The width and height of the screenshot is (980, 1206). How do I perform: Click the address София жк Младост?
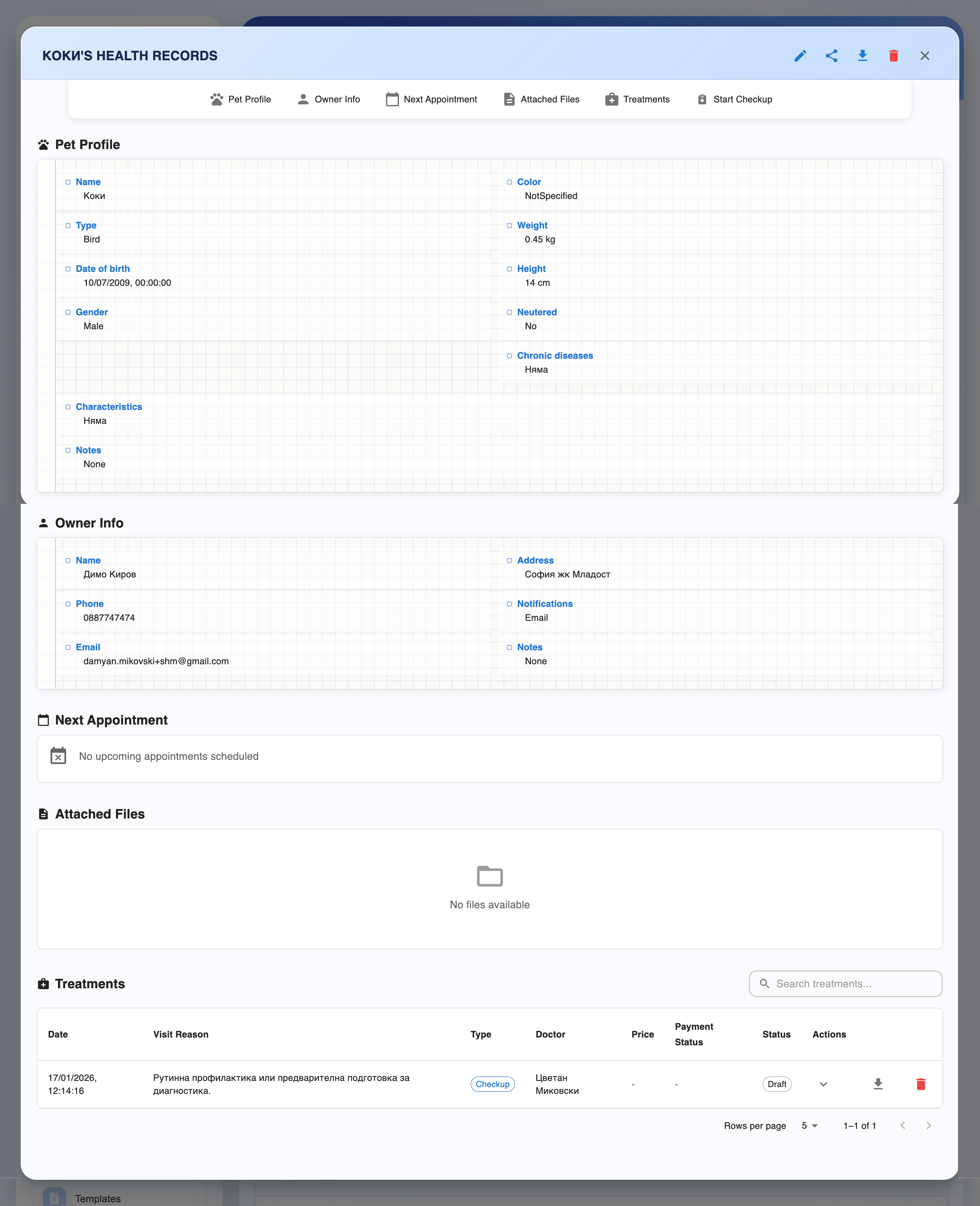[x=567, y=574]
